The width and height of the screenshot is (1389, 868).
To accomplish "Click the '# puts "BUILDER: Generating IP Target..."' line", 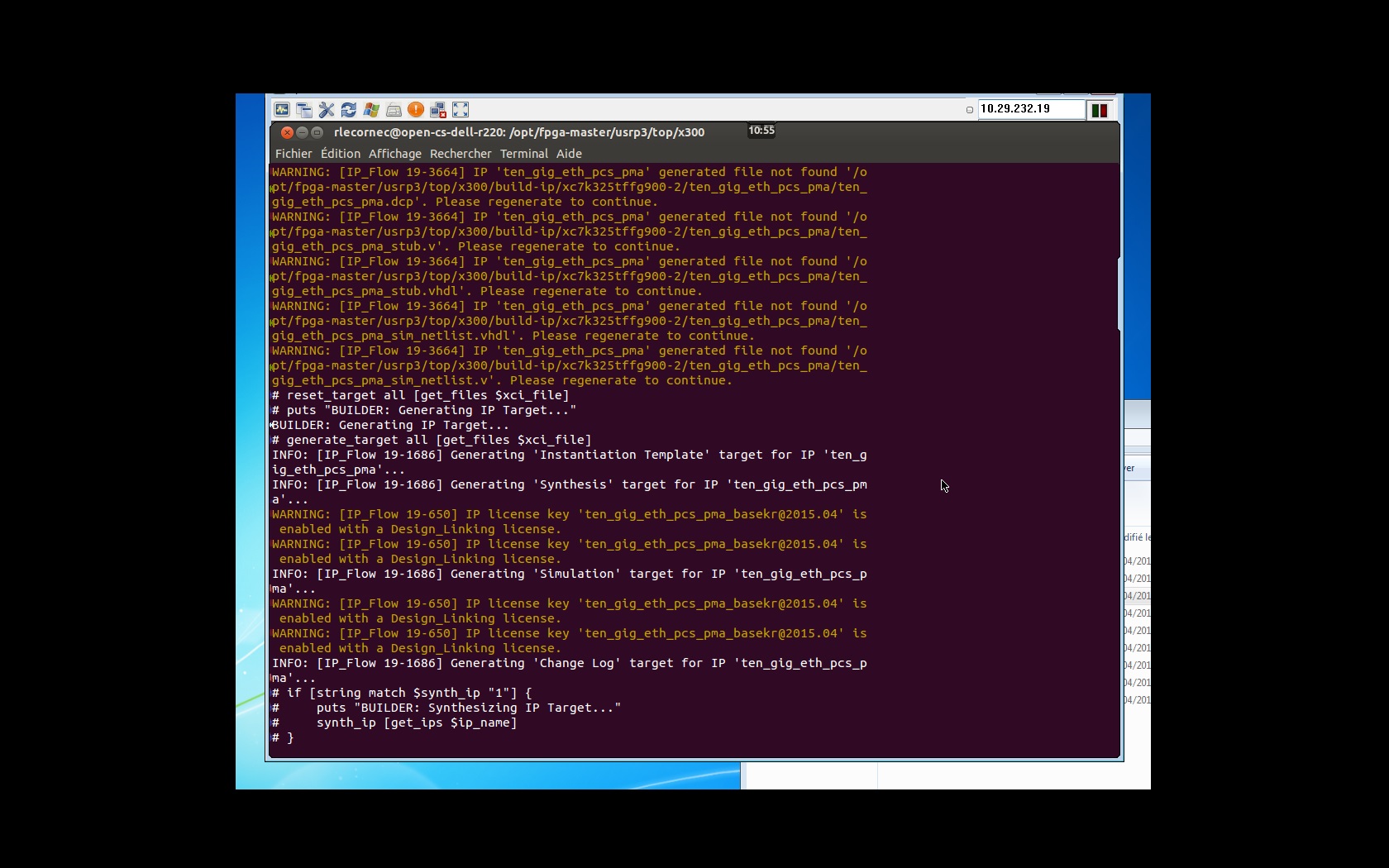I will point(424,410).
